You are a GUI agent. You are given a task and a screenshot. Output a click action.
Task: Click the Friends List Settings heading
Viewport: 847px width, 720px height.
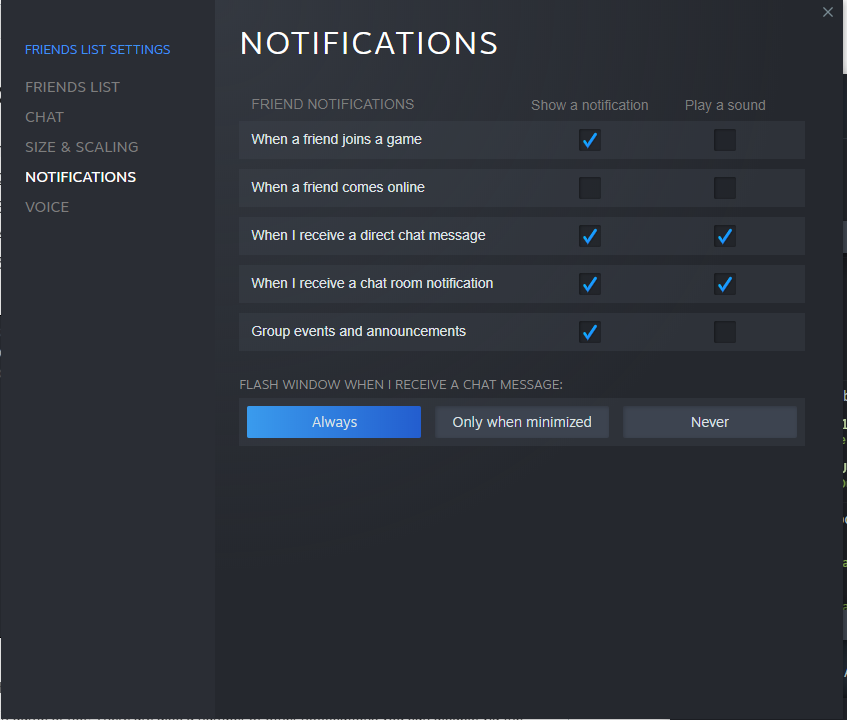tap(97, 49)
